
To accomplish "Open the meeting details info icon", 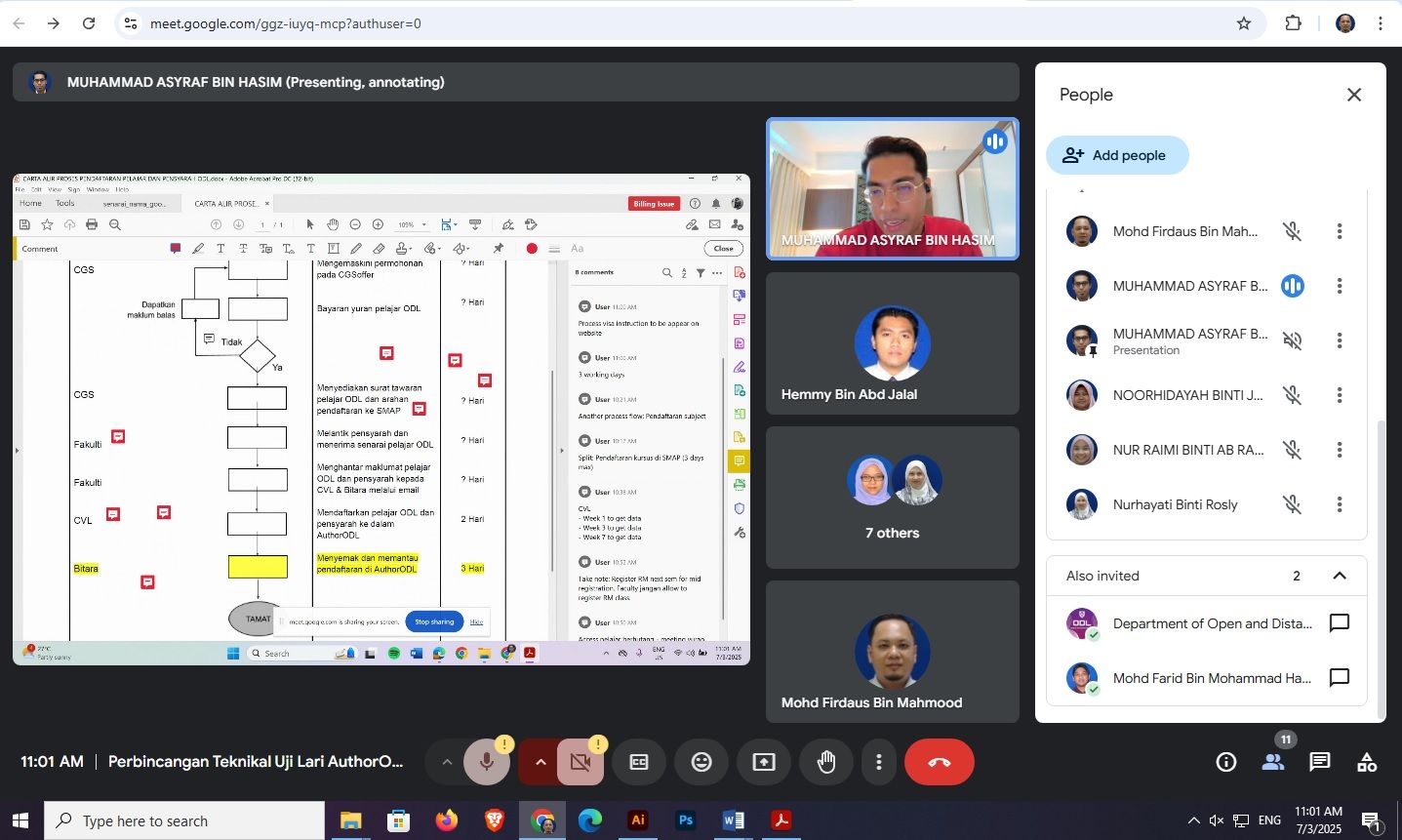I will 1226,762.
